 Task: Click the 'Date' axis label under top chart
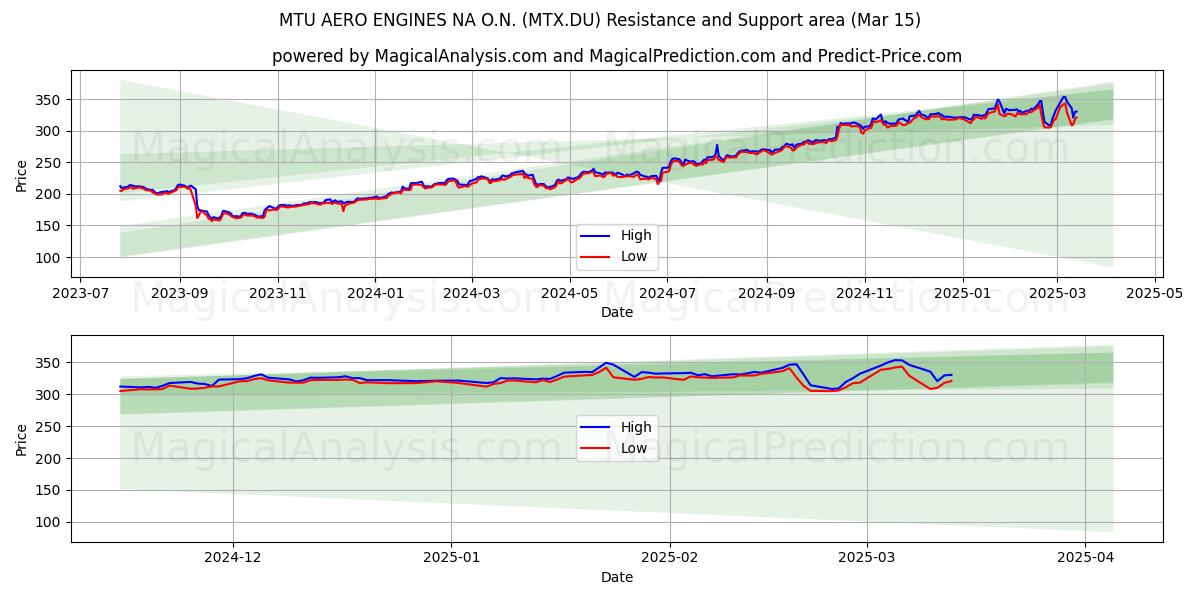617,313
